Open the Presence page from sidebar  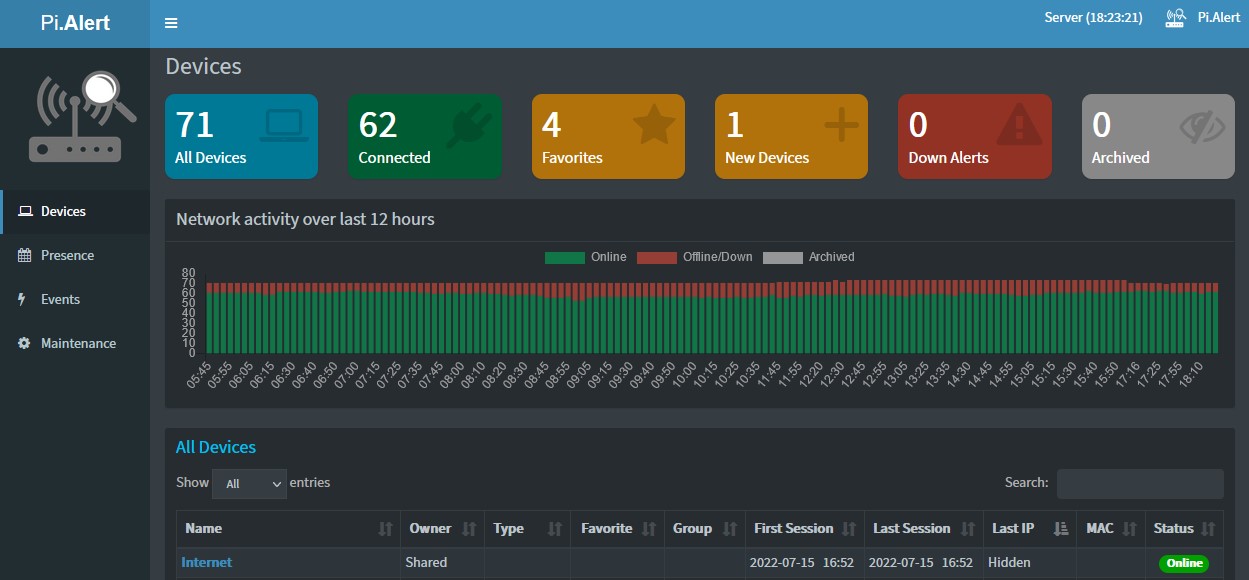click(x=67, y=255)
